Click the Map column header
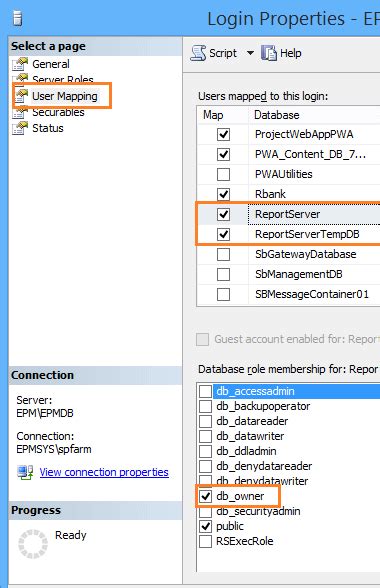Screen dimensions: 380x588 pyautogui.click(x=213, y=115)
